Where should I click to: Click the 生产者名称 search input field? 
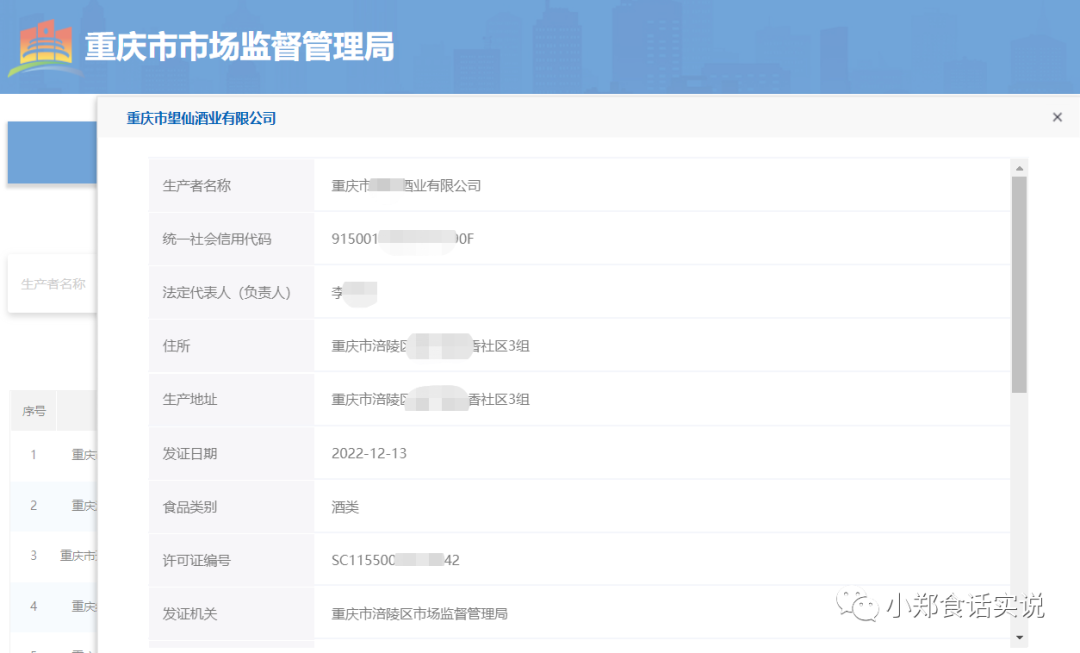coord(52,284)
